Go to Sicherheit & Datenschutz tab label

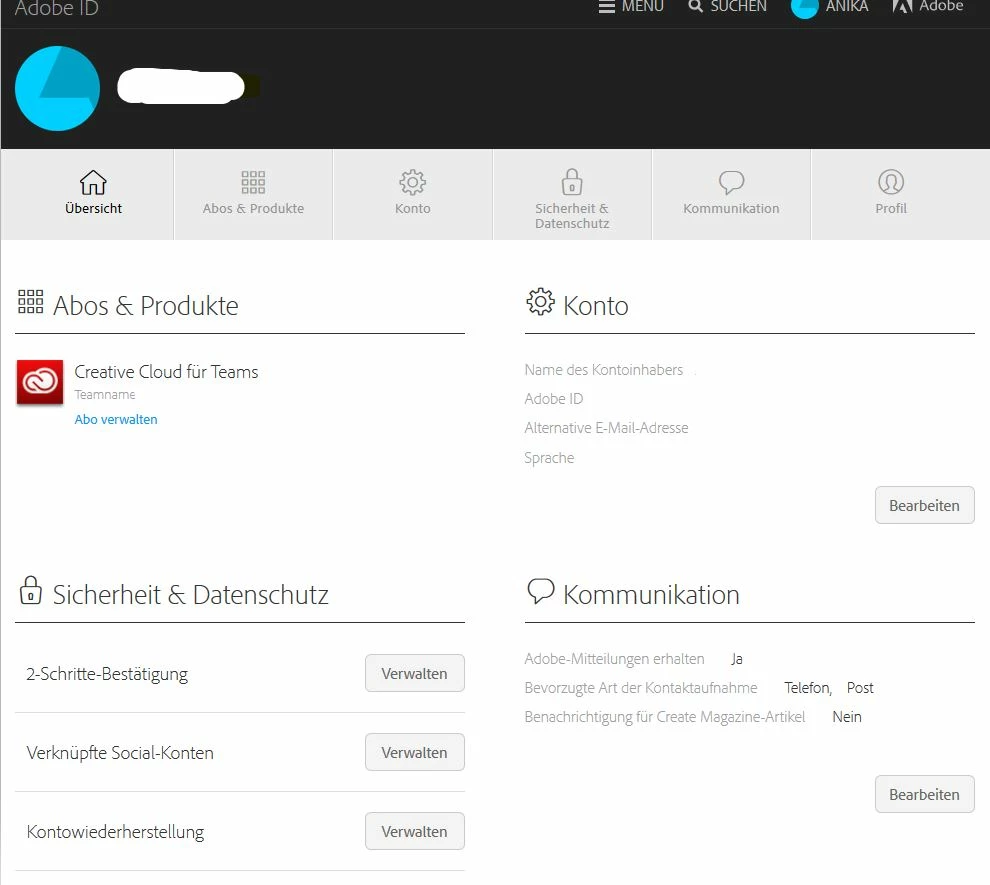coord(572,216)
